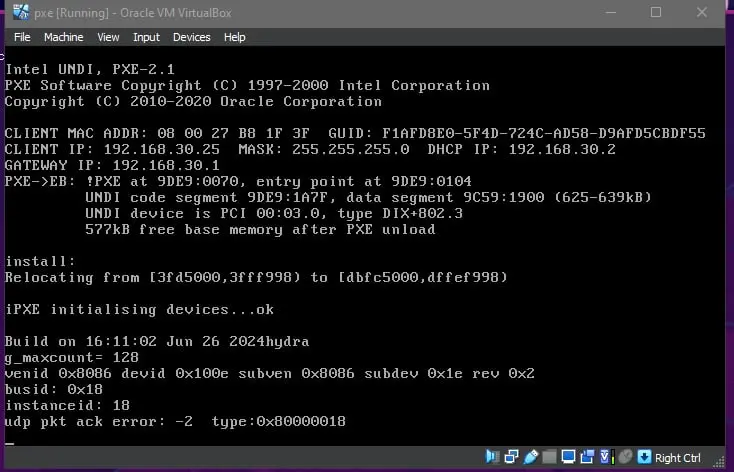Open the File menu
Viewport: 734px width, 472px height.
(22, 37)
